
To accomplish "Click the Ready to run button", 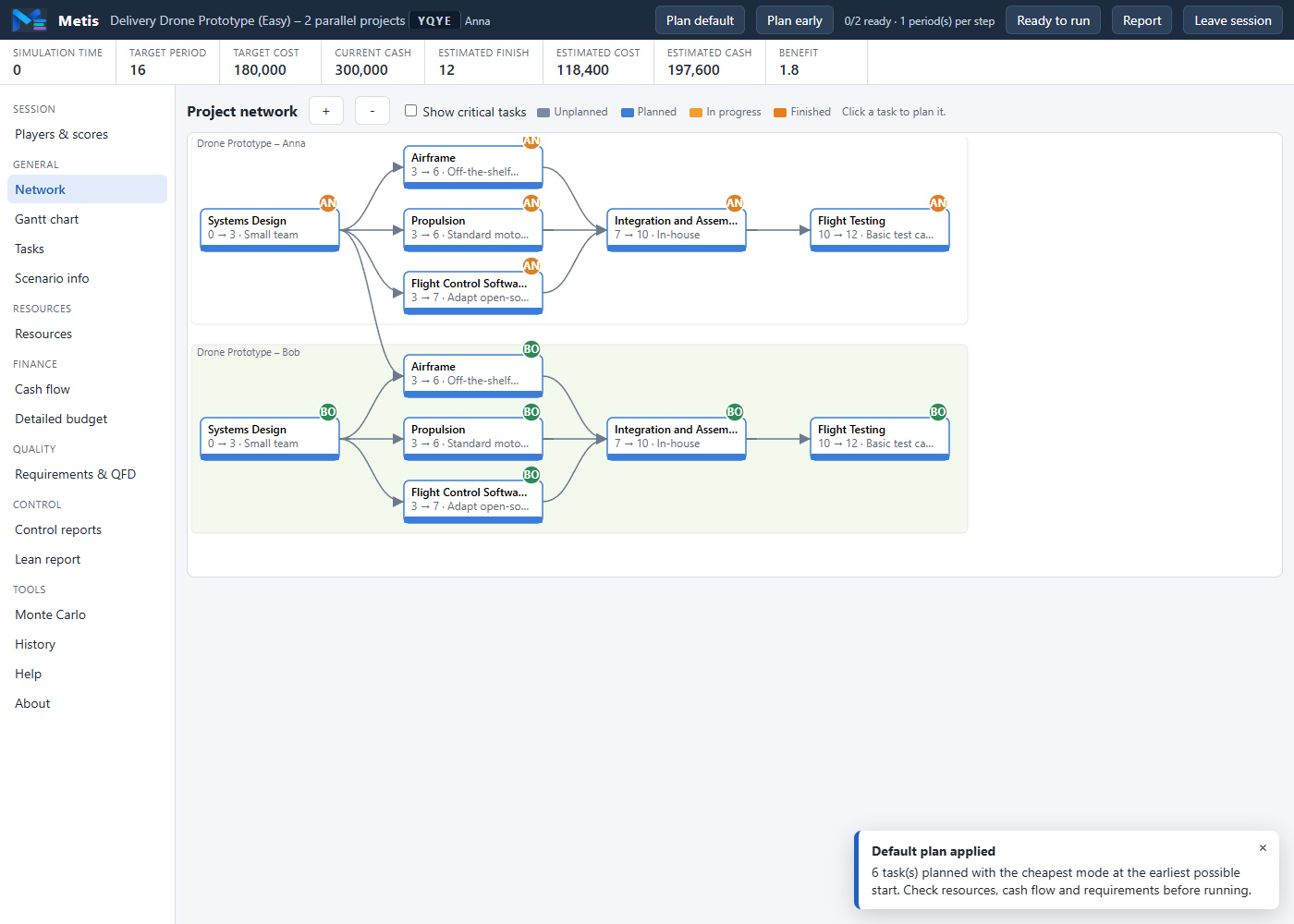I will point(1053,20).
